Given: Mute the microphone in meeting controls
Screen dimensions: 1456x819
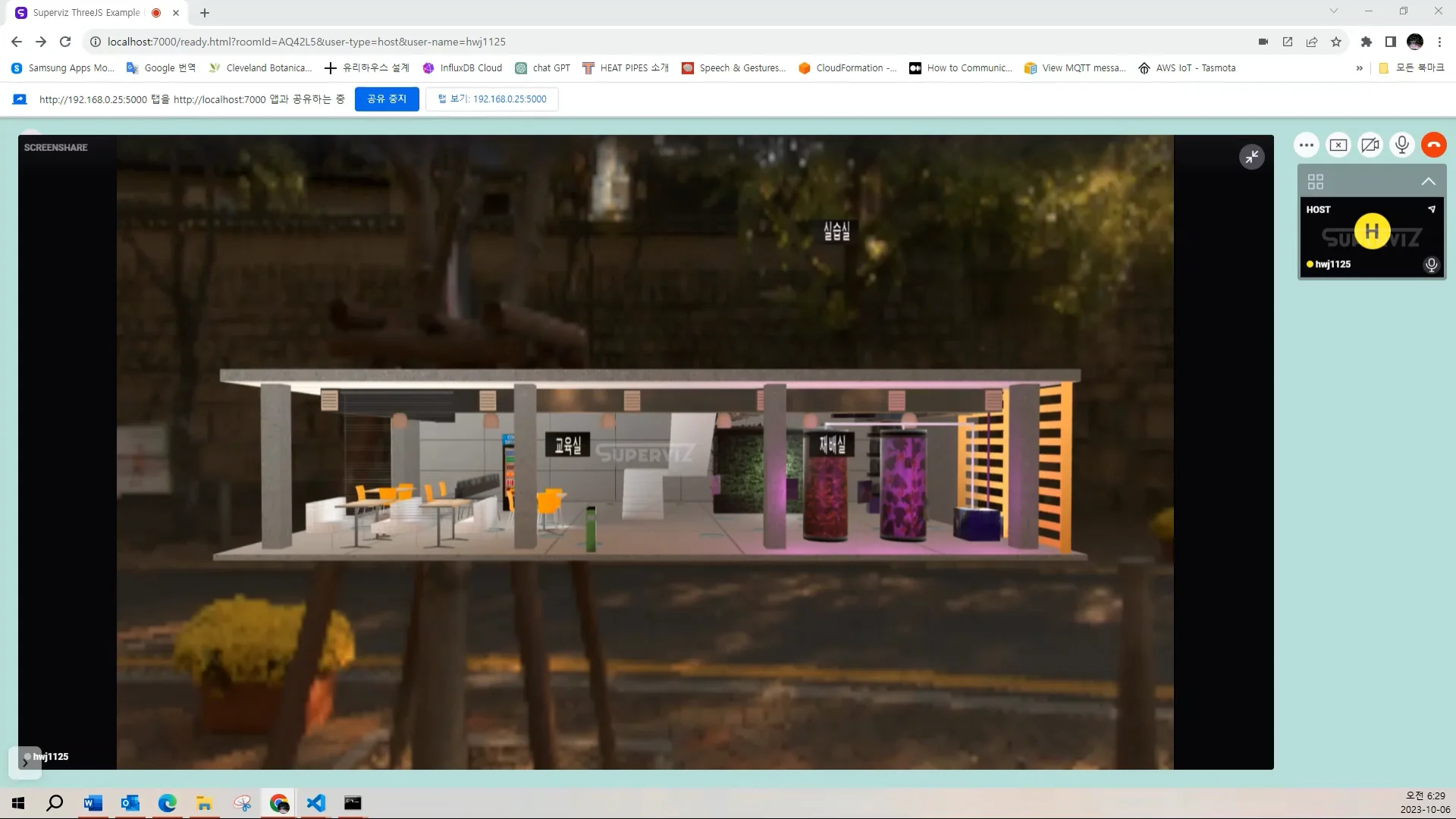Looking at the screenshot, I should coord(1402,145).
